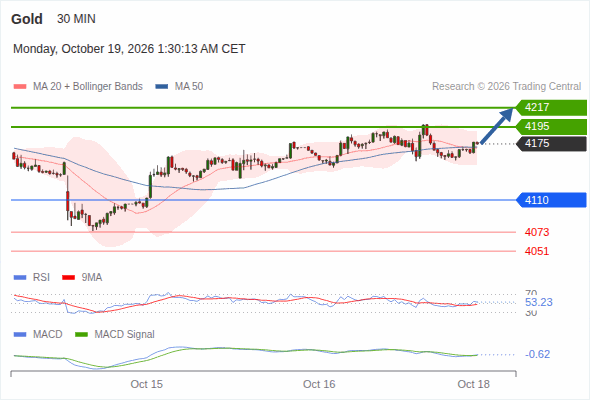Click the RSI legend color swatch
Image resolution: width=590 pixels, height=400 pixels.
click(x=20, y=278)
